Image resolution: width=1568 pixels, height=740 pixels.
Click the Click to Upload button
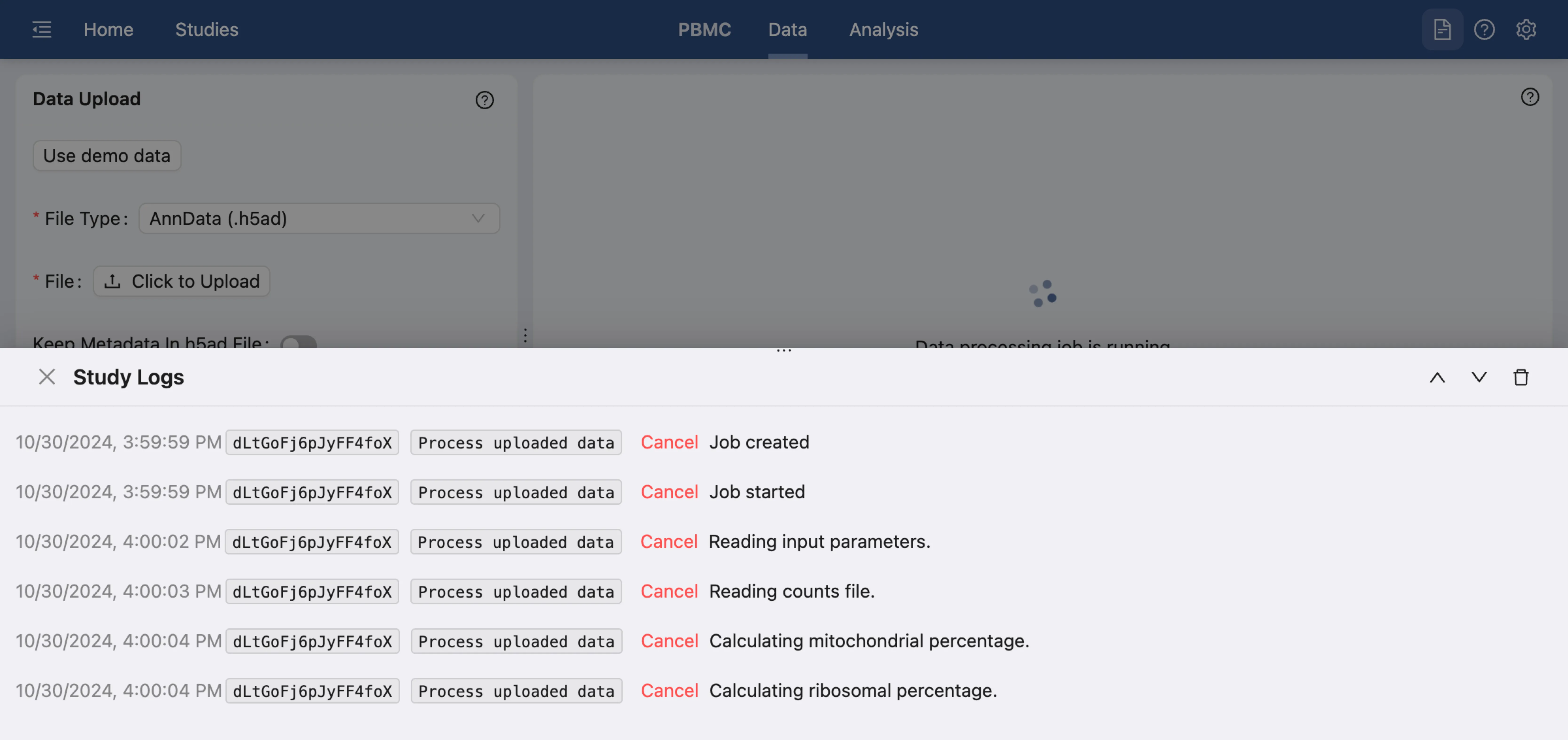(181, 281)
